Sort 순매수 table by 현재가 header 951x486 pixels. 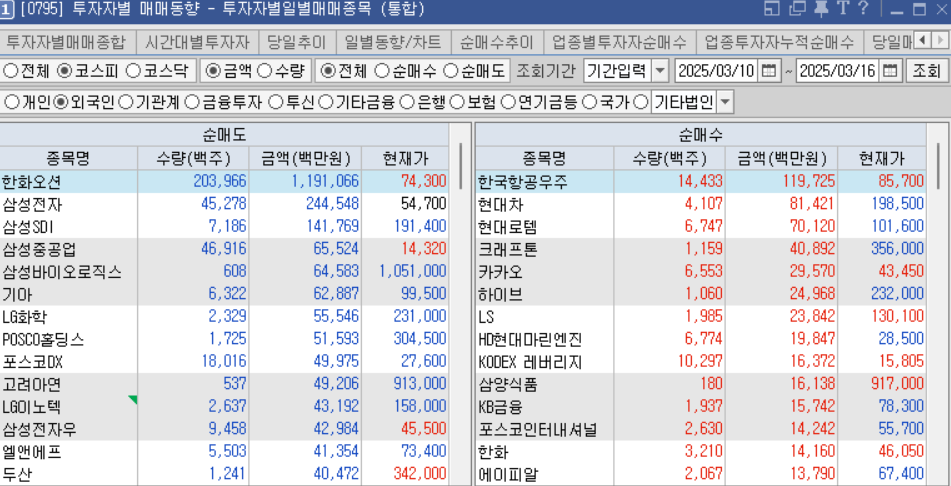pyautogui.click(x=882, y=159)
